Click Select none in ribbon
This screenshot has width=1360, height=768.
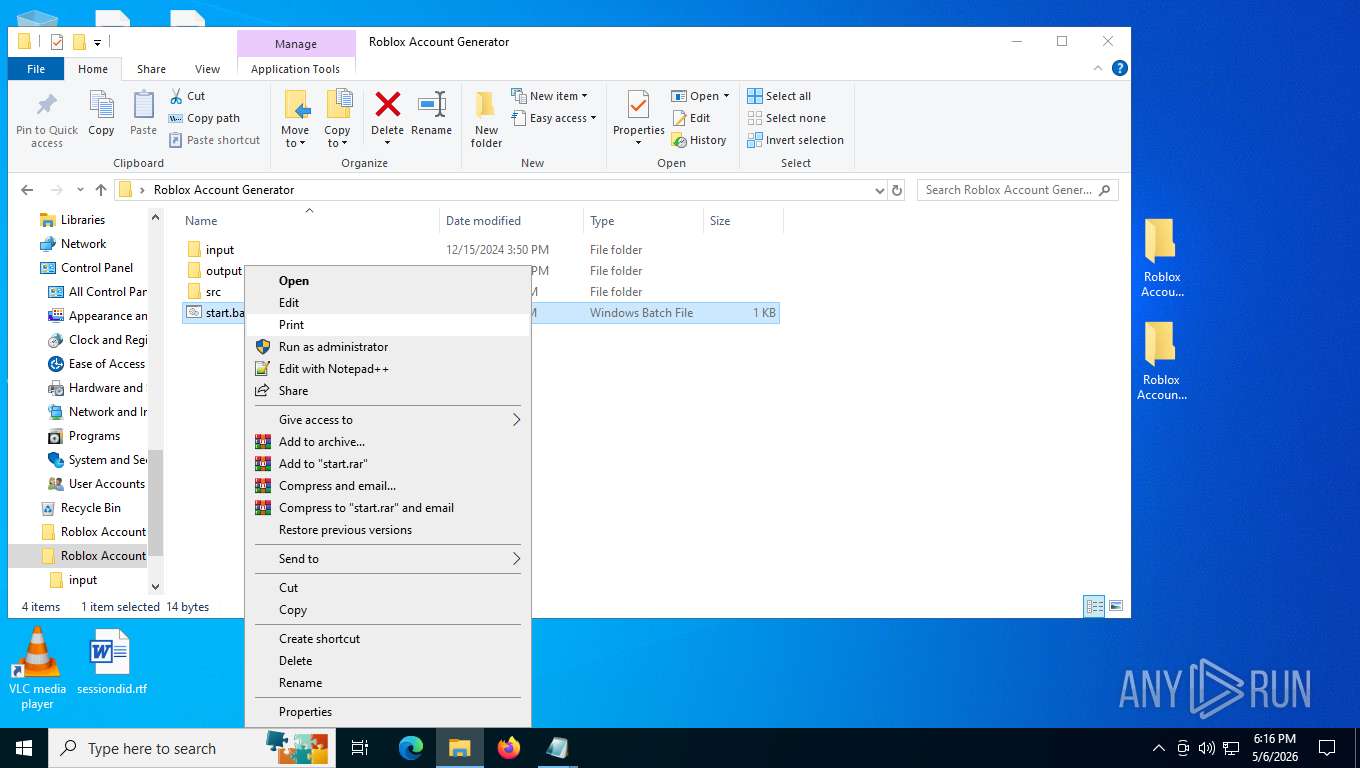pyautogui.click(x=786, y=118)
